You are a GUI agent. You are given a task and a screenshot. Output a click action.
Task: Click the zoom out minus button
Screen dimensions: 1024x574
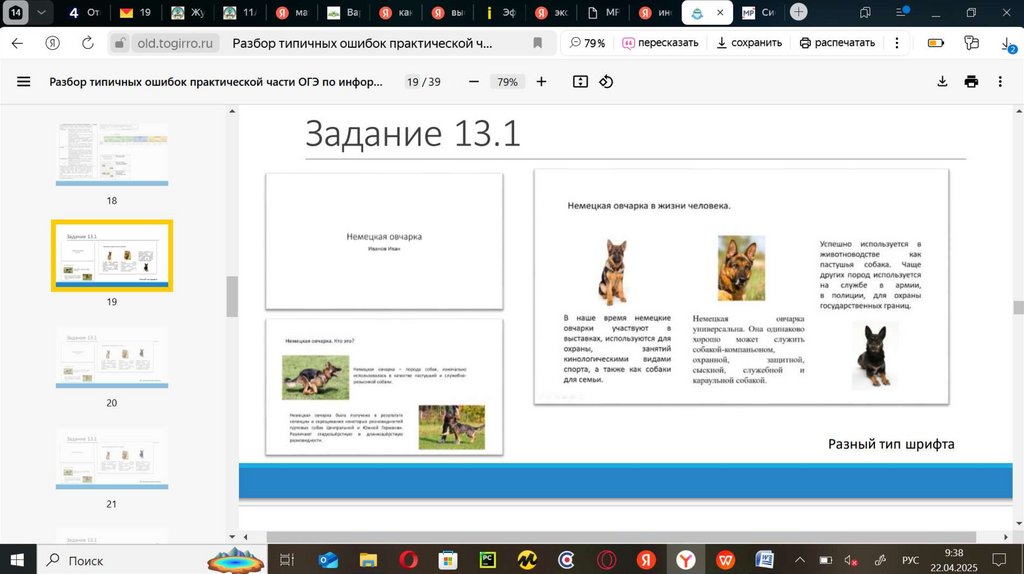pyautogui.click(x=473, y=82)
